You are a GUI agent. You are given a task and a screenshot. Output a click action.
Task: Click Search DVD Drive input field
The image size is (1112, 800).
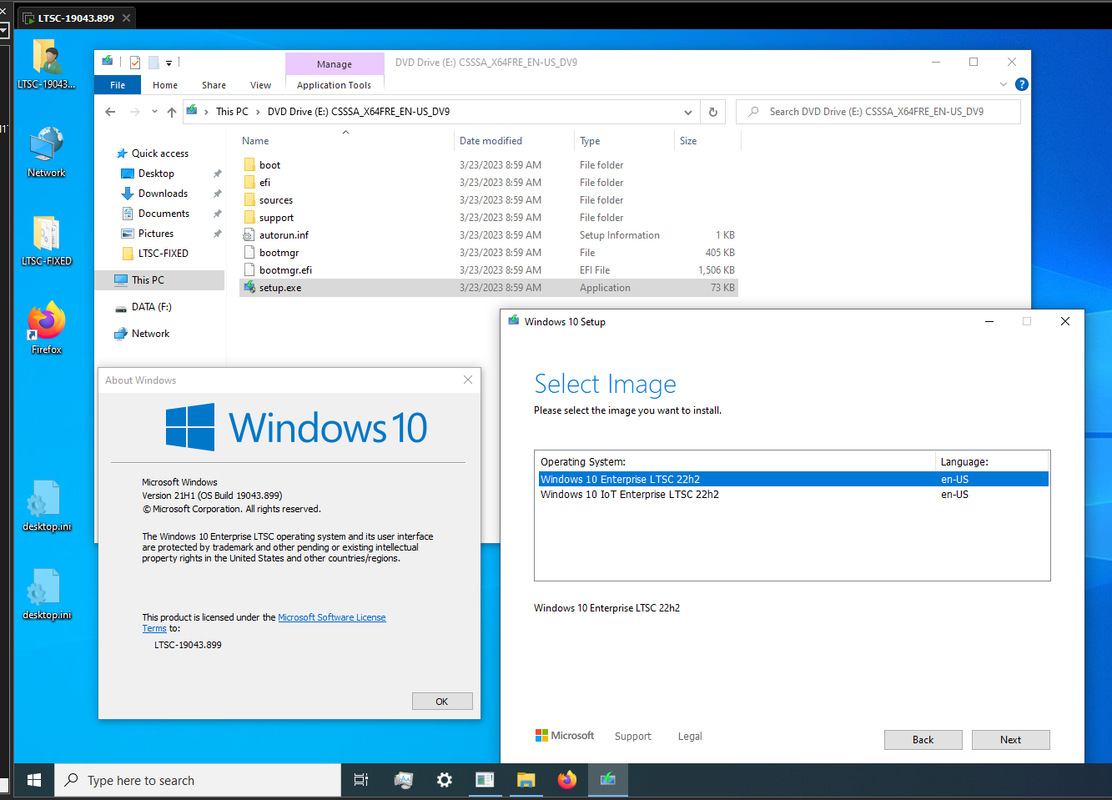(878, 112)
